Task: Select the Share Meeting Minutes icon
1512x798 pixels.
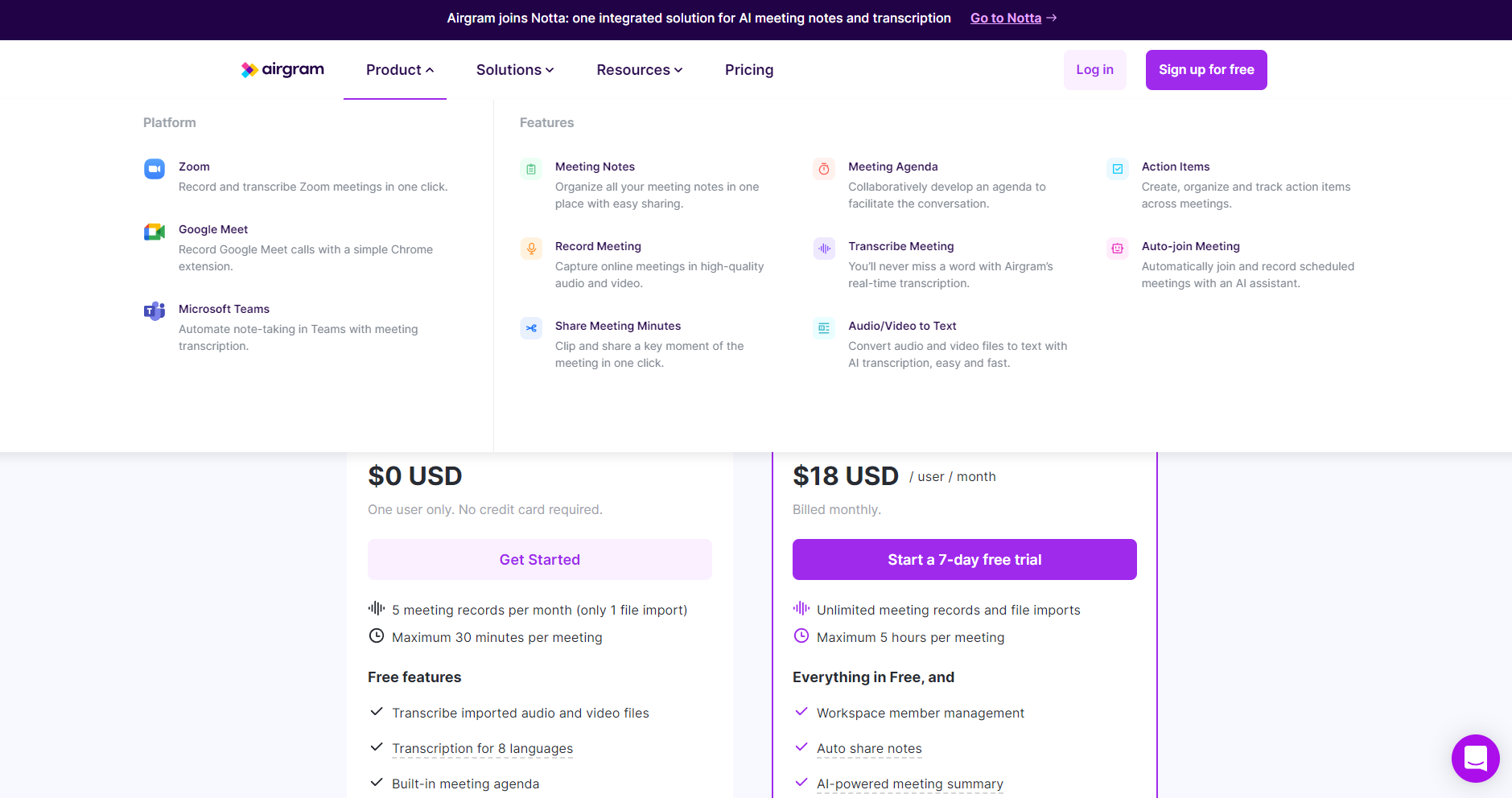Action: (x=531, y=328)
